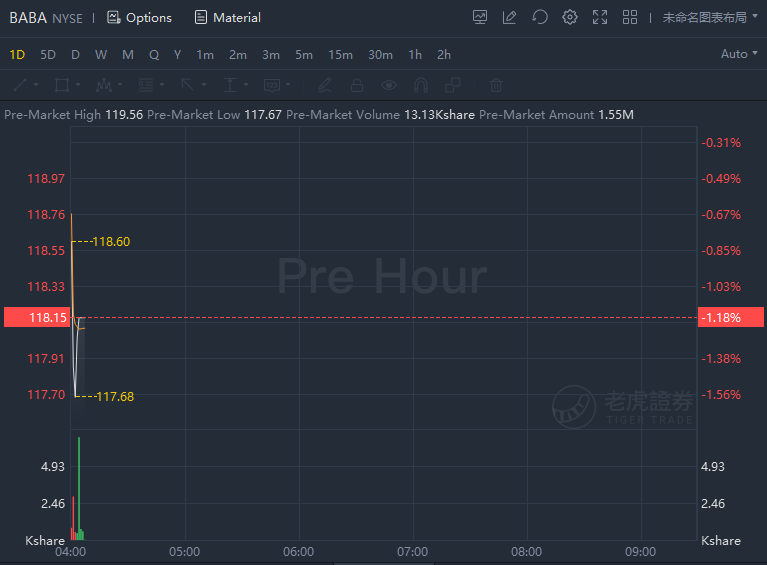The height and width of the screenshot is (565, 767).
Task: Toggle drawings visibility eye icon
Action: [x=389, y=85]
